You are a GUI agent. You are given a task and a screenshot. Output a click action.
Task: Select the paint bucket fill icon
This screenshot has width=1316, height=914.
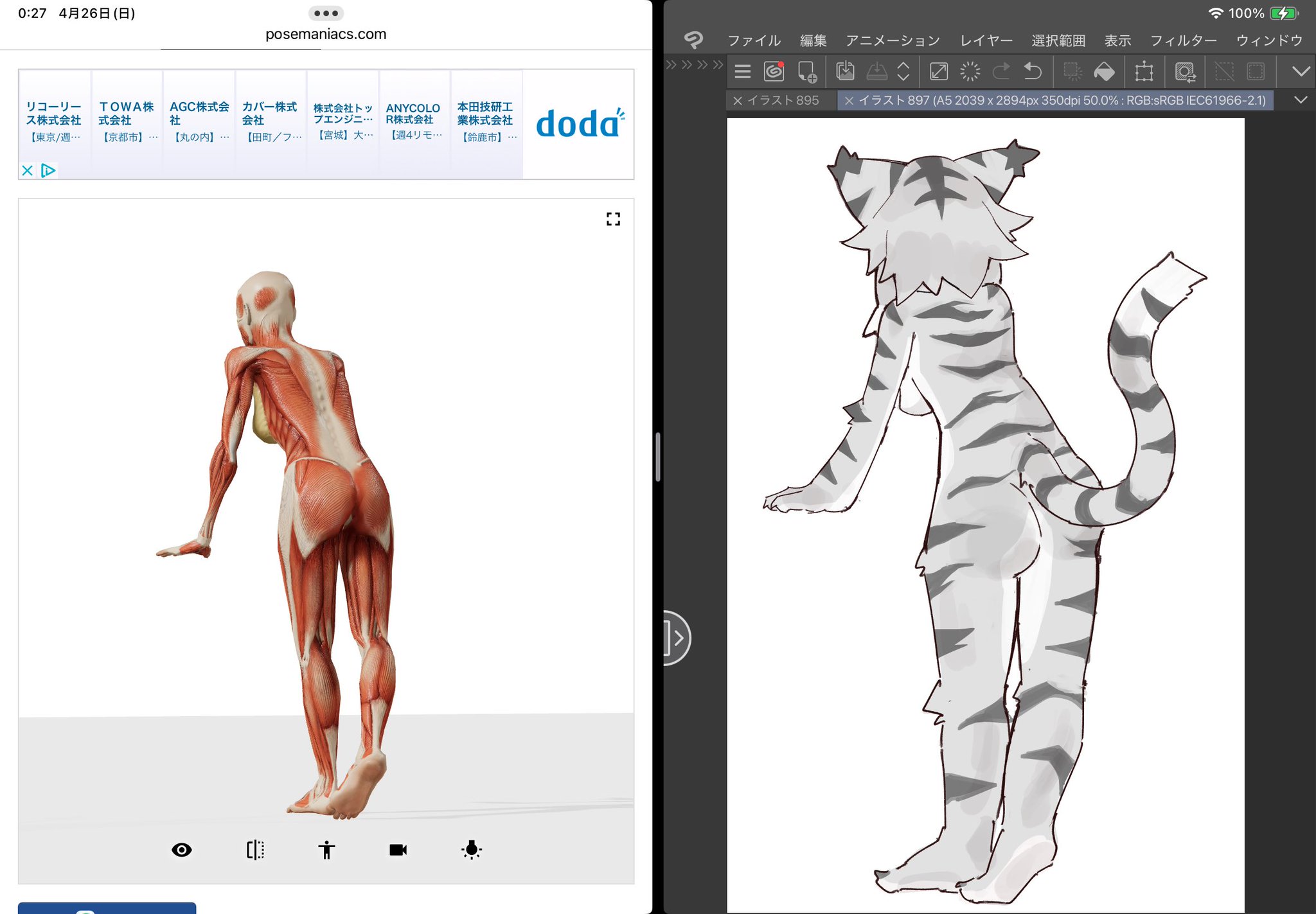[x=1104, y=71]
